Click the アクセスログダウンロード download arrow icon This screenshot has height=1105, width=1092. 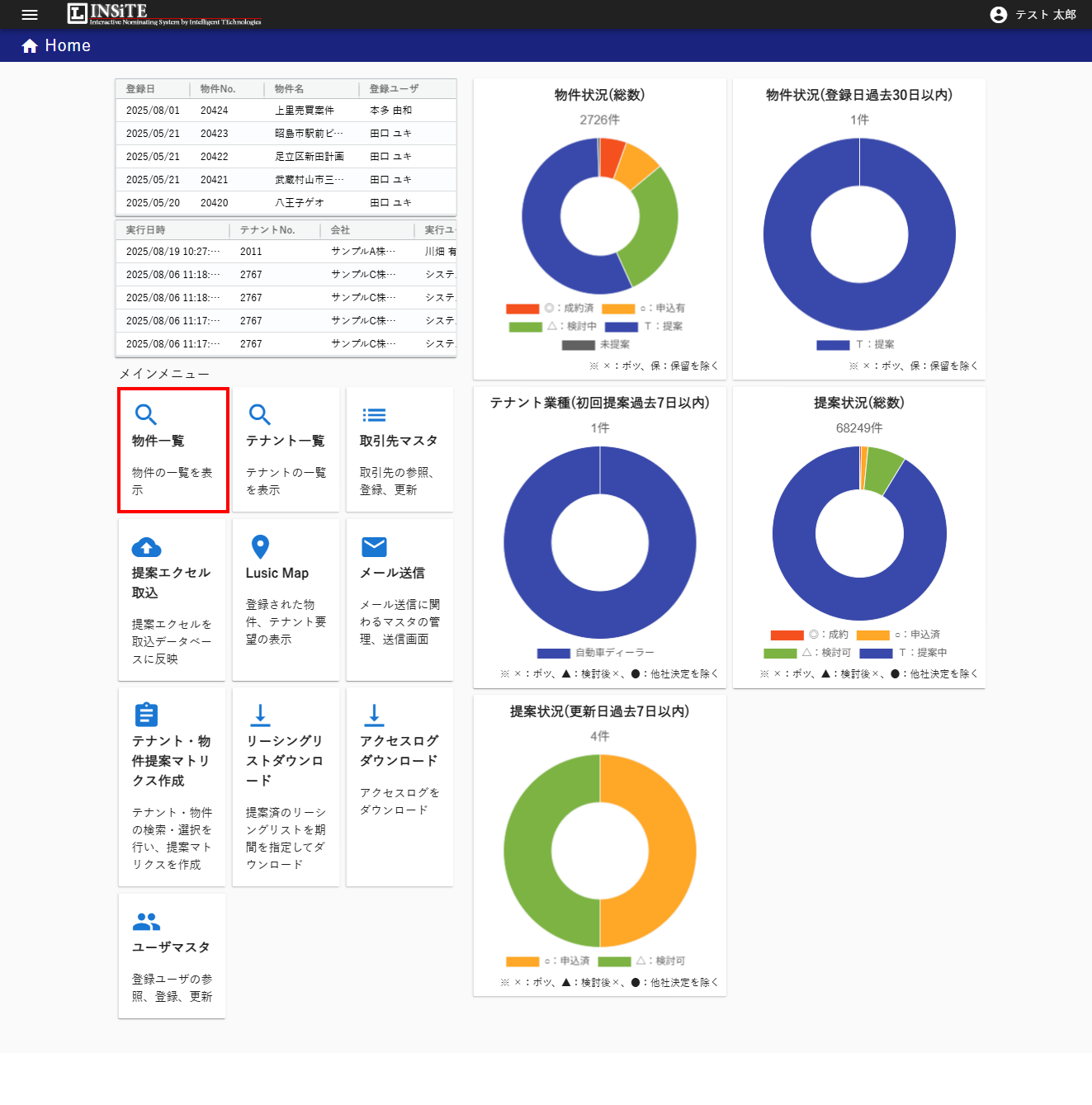click(x=373, y=715)
